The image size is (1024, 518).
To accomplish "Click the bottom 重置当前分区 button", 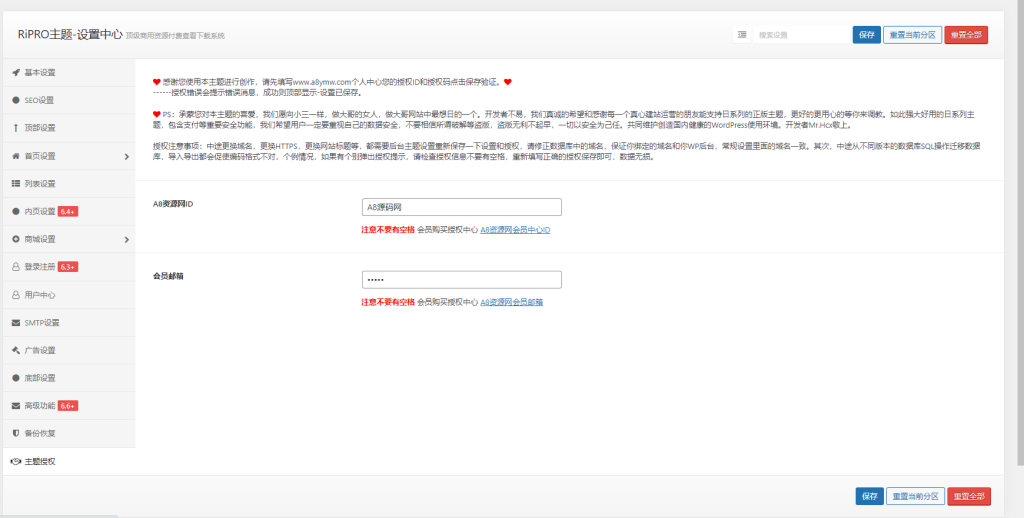I will click(915, 496).
